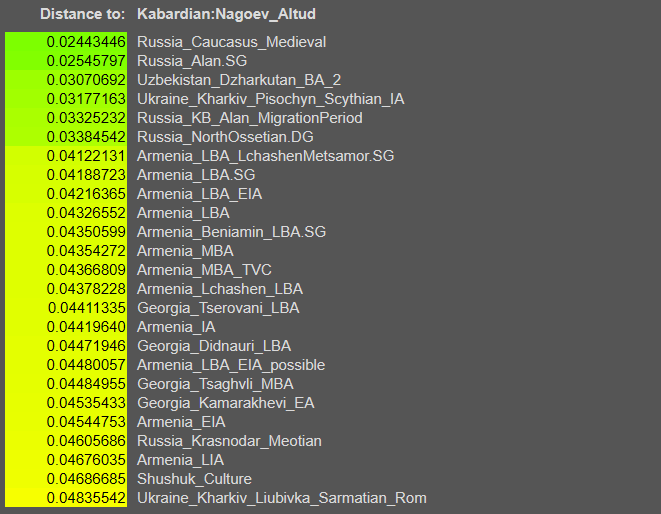The image size is (661, 514).
Task: Select the Russia_Caucasus_Medieval entry
Action: [231, 42]
